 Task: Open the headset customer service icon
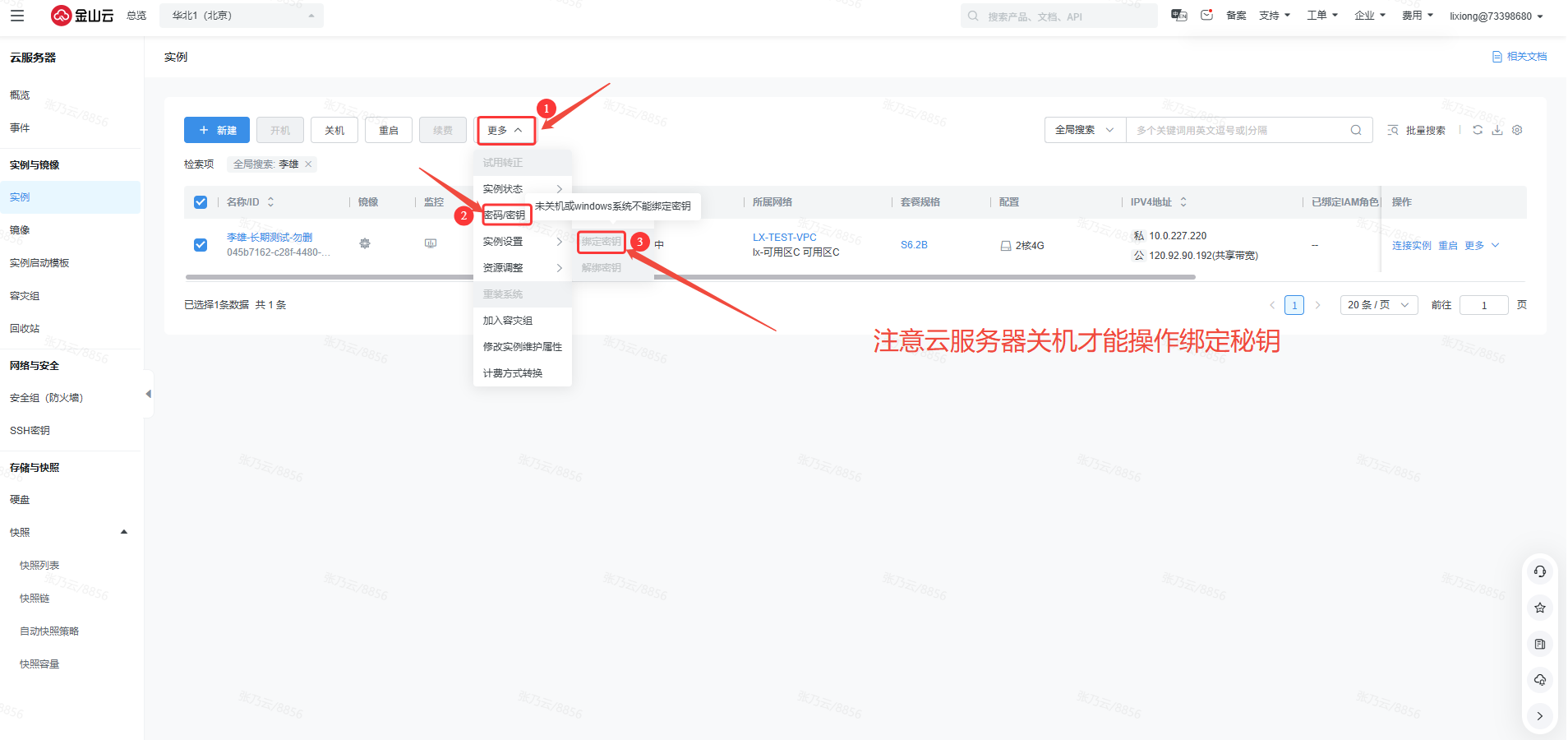click(1540, 571)
